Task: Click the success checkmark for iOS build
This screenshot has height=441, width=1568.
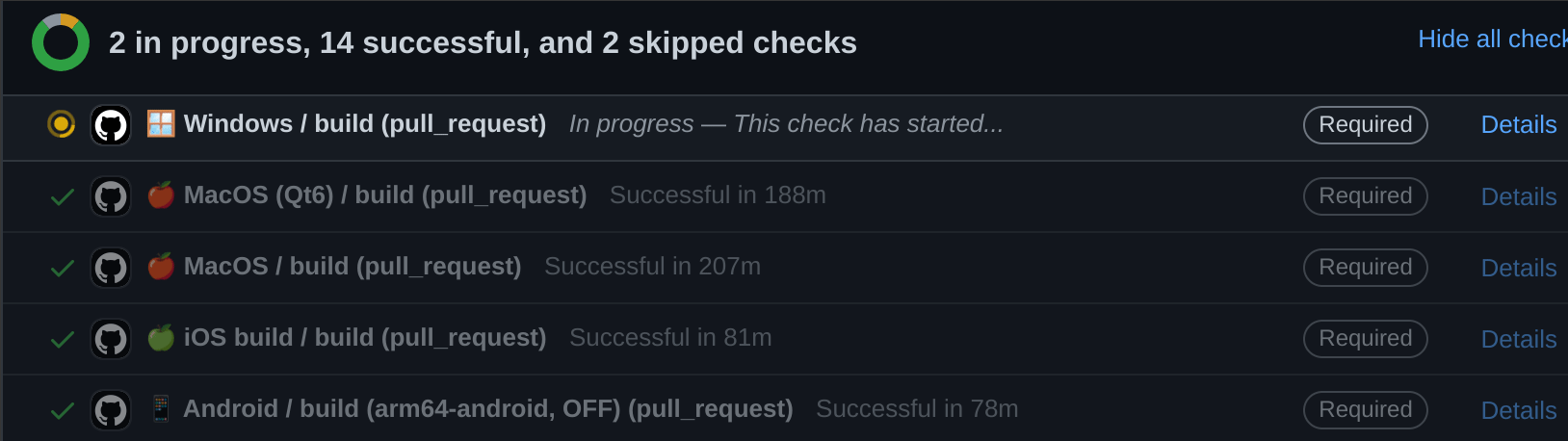Action: tap(63, 339)
